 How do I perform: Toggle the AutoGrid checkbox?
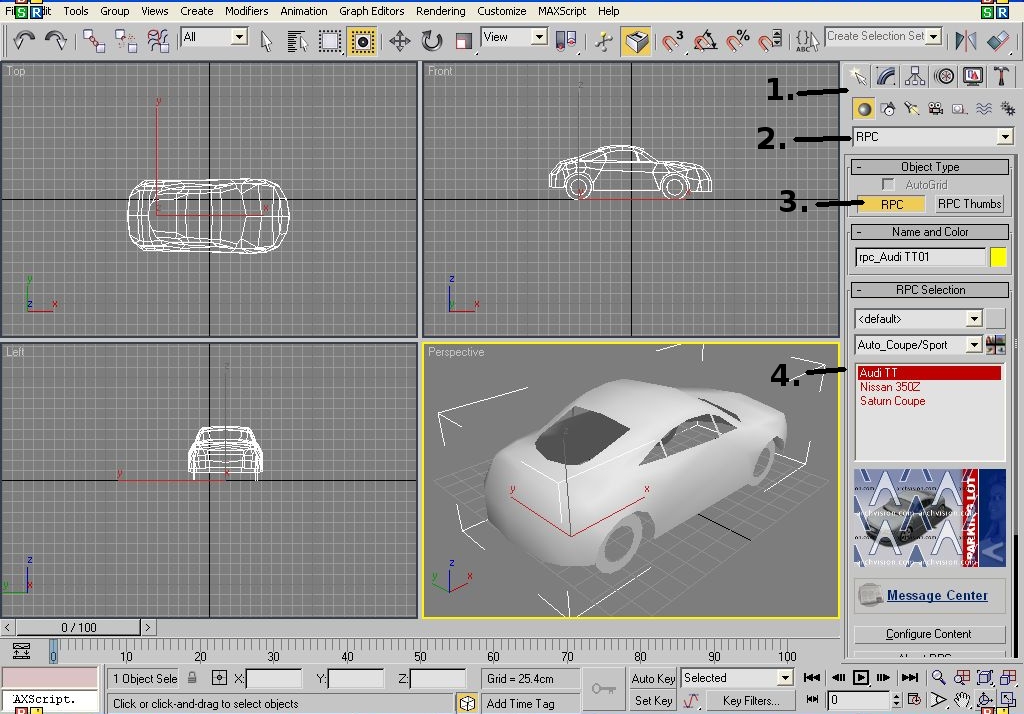click(x=888, y=185)
